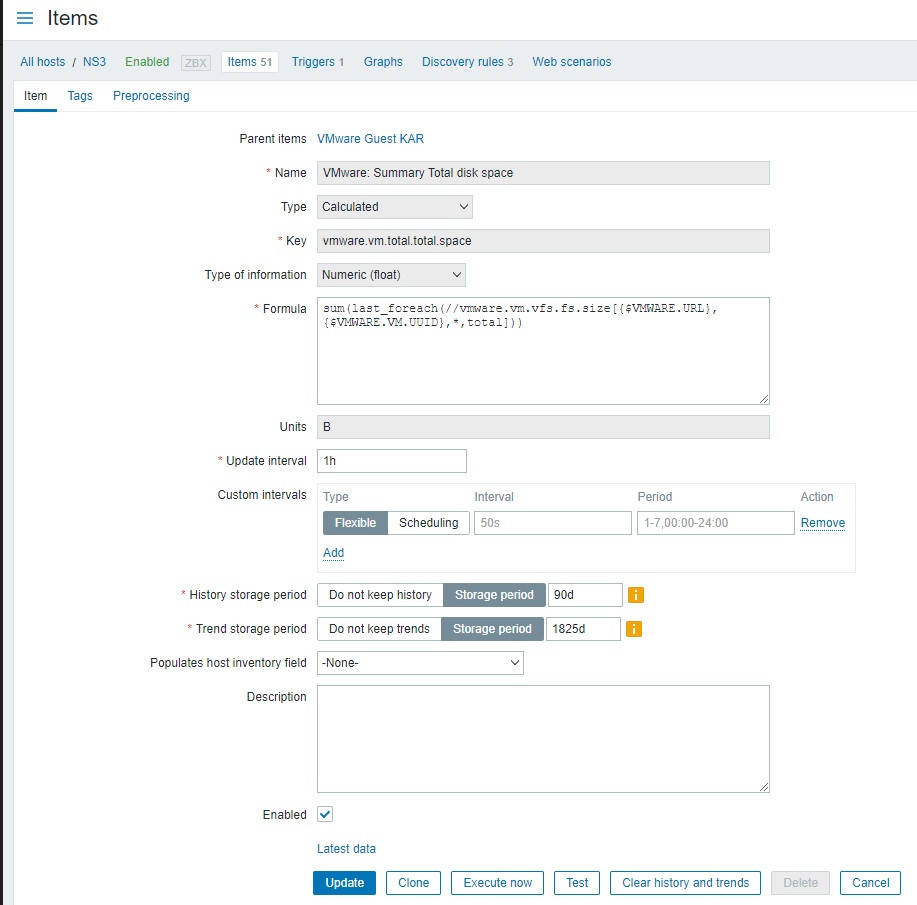The image size is (917, 905).
Task: Grab the Formula textarea resize handle
Action: [764, 399]
